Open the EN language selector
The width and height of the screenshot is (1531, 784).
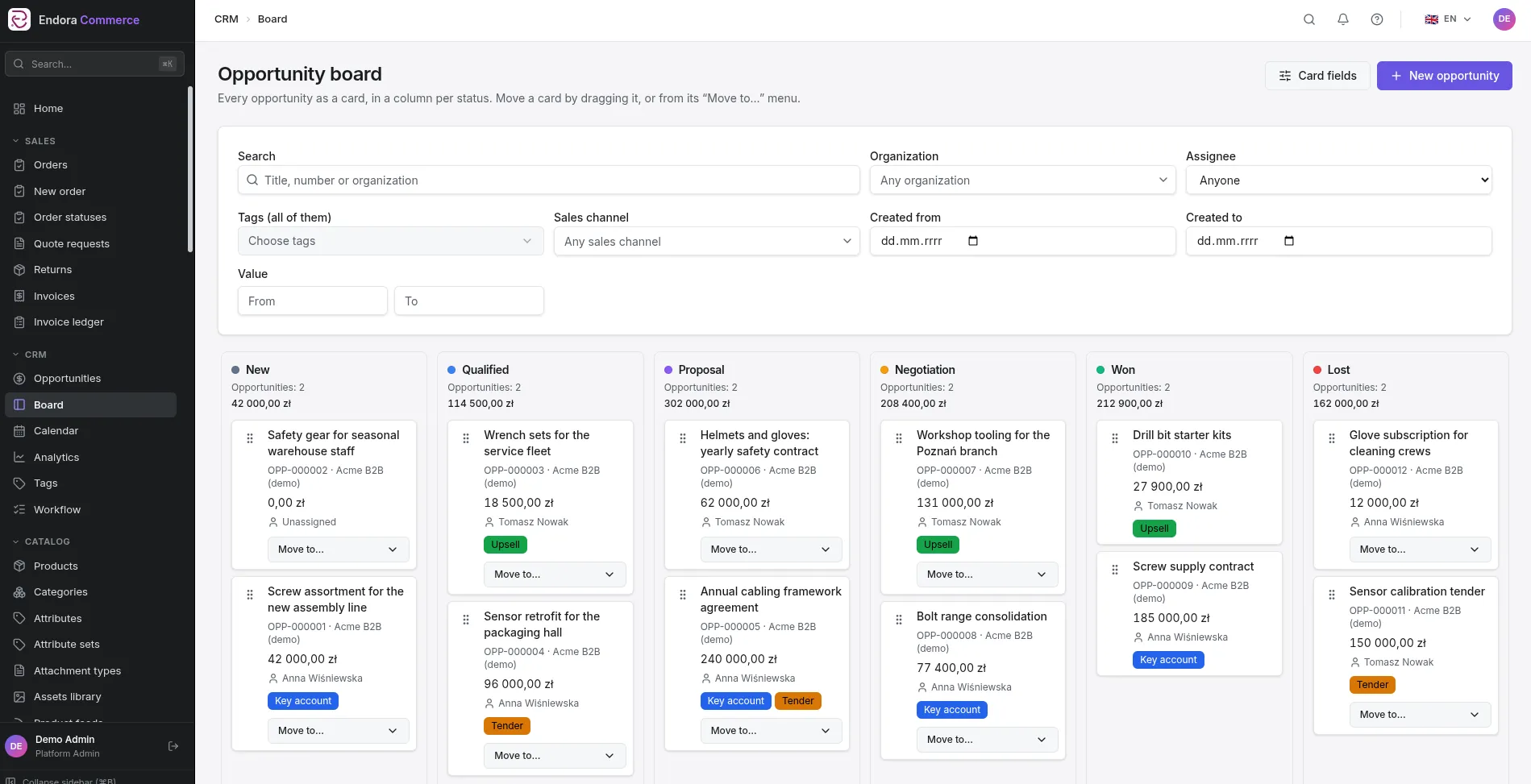point(1448,19)
